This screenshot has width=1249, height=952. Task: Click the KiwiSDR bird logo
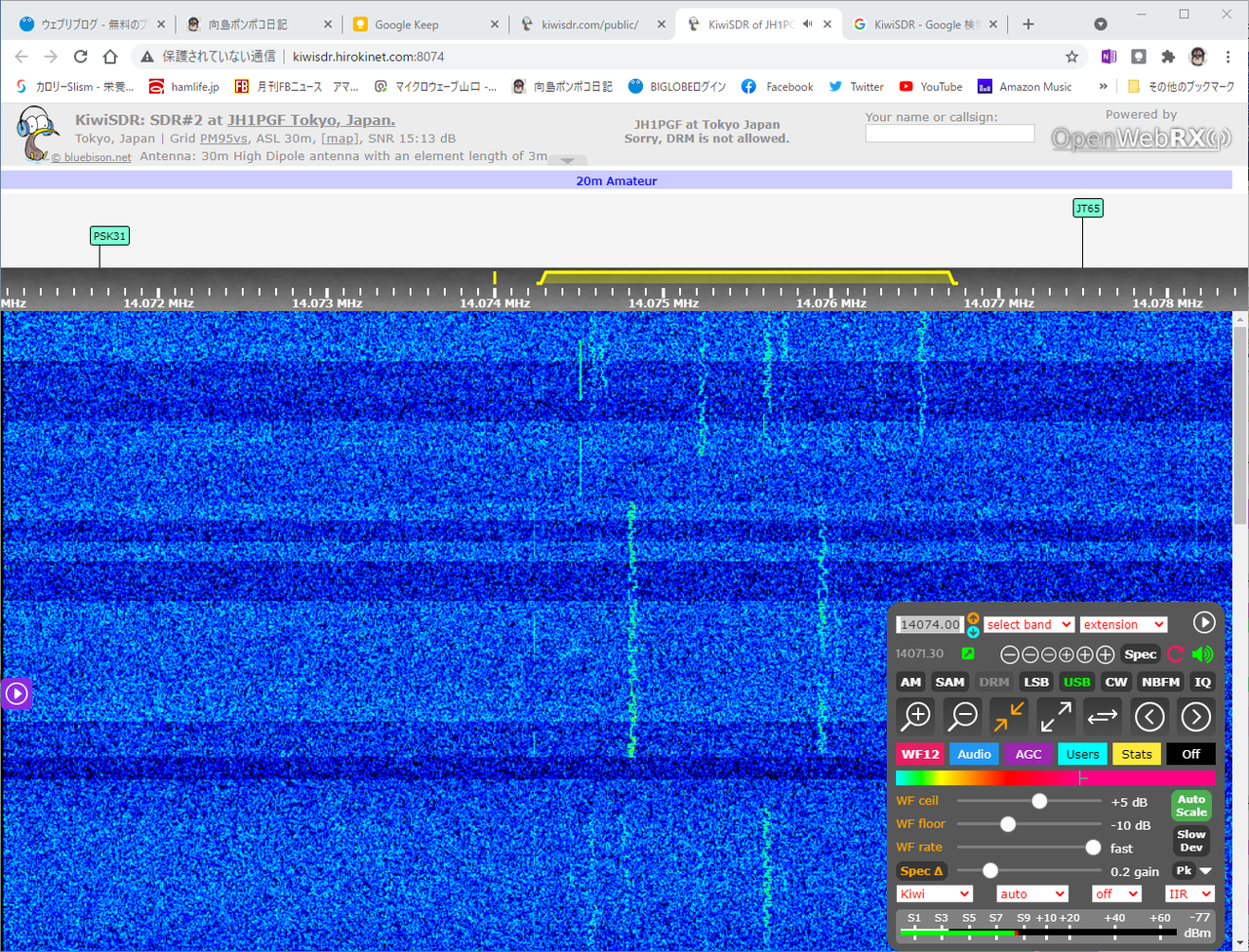[x=38, y=134]
